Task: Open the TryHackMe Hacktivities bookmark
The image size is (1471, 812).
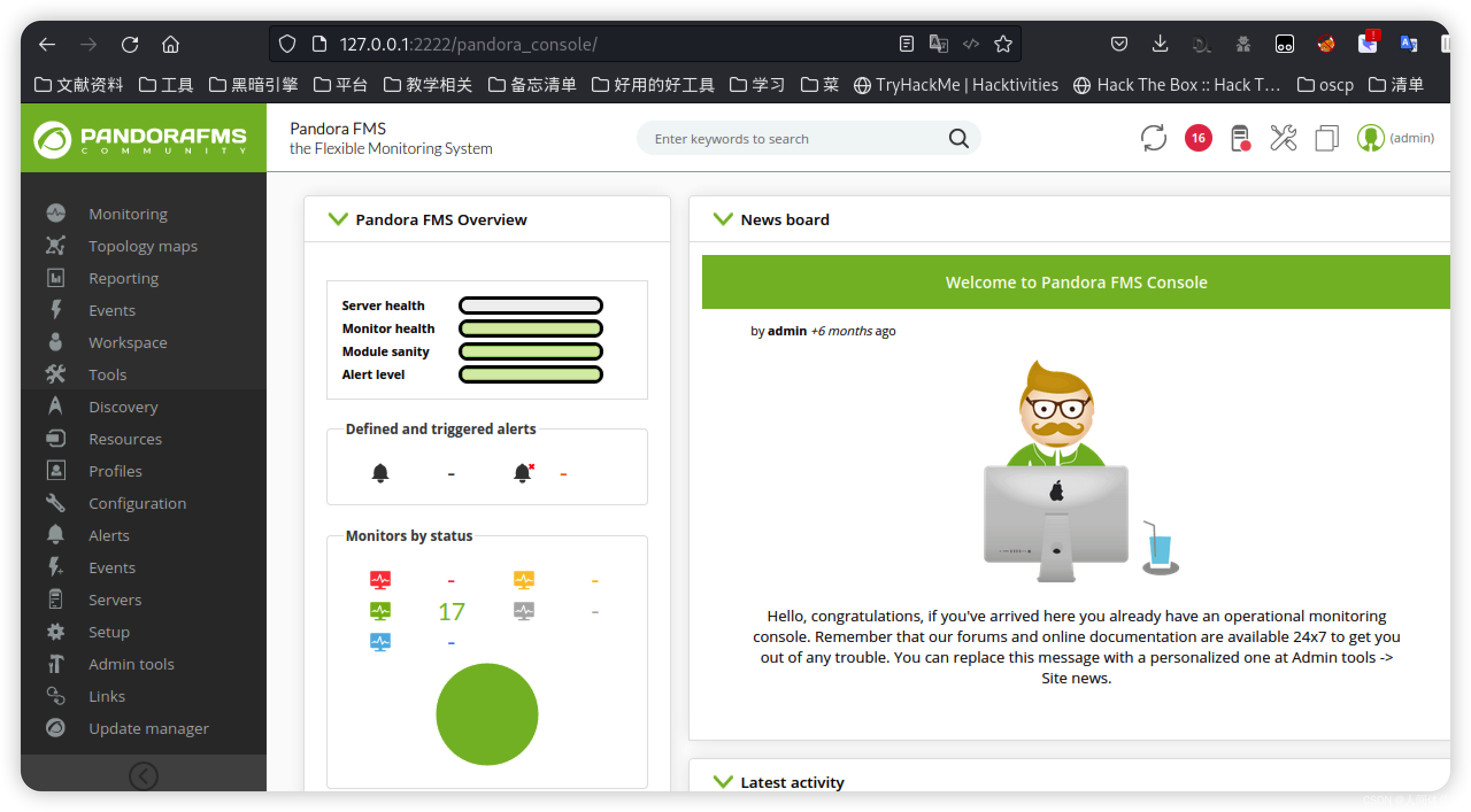Action: tap(956, 85)
